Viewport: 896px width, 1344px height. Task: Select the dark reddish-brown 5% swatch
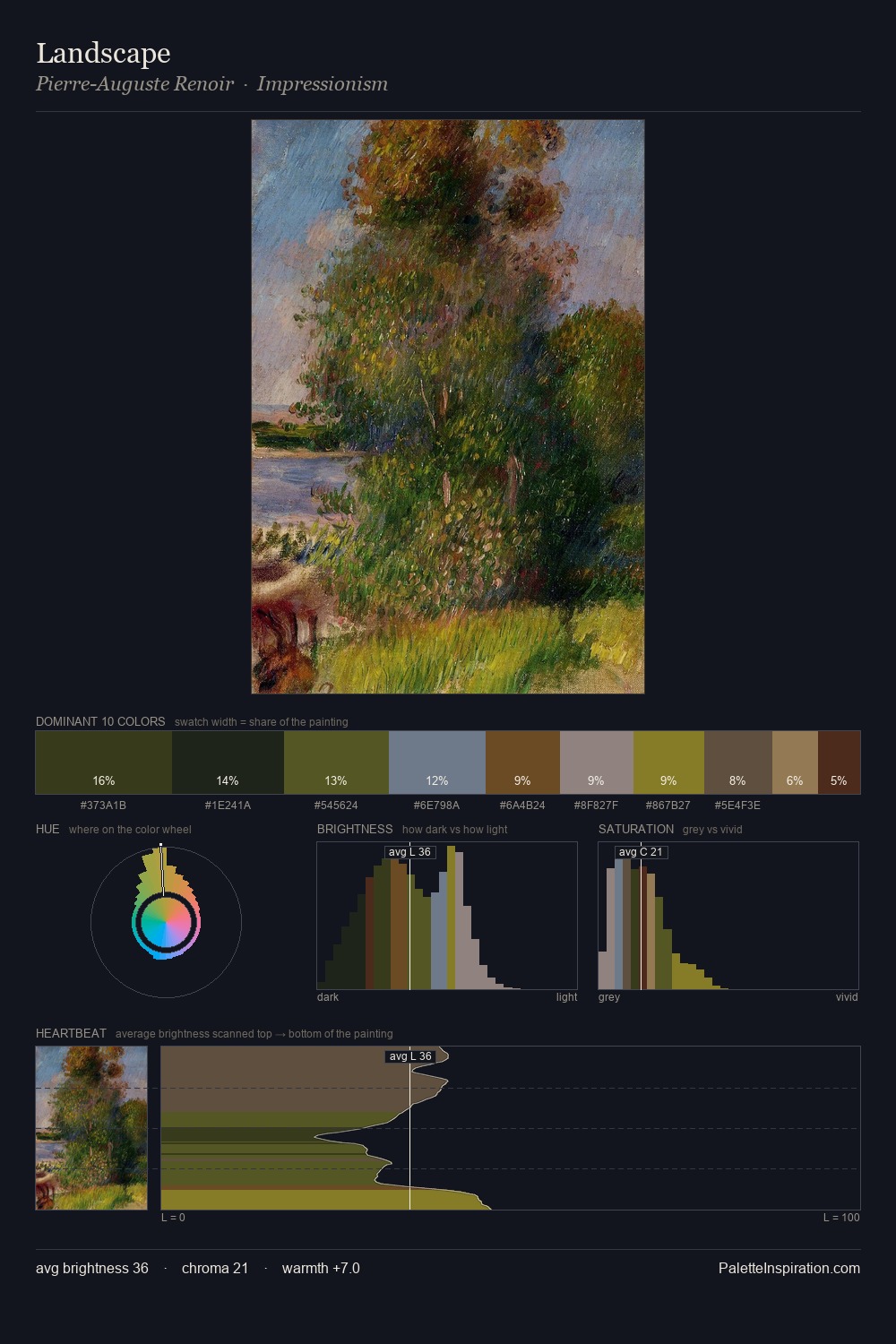(x=839, y=762)
